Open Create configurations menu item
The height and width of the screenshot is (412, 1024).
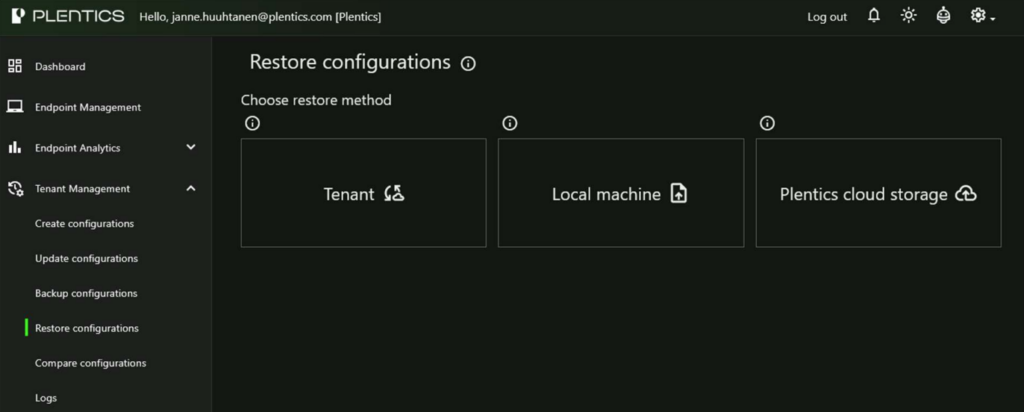pos(84,224)
